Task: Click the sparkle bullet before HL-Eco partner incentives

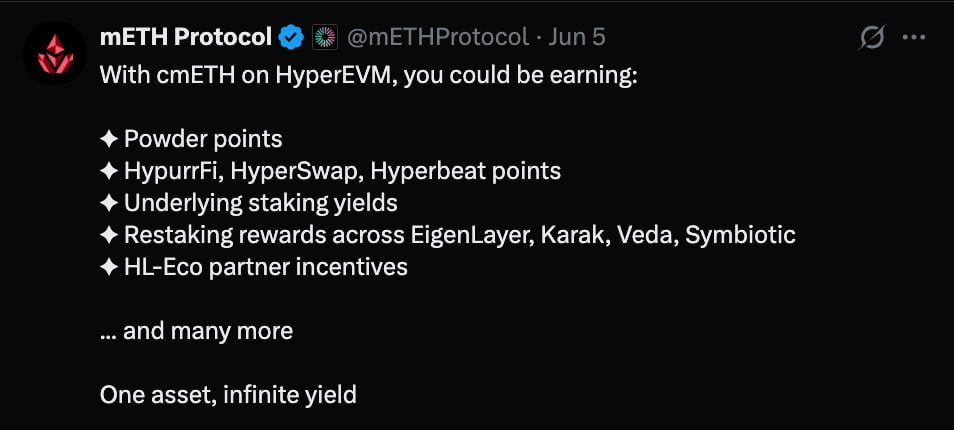Action: [x=108, y=267]
